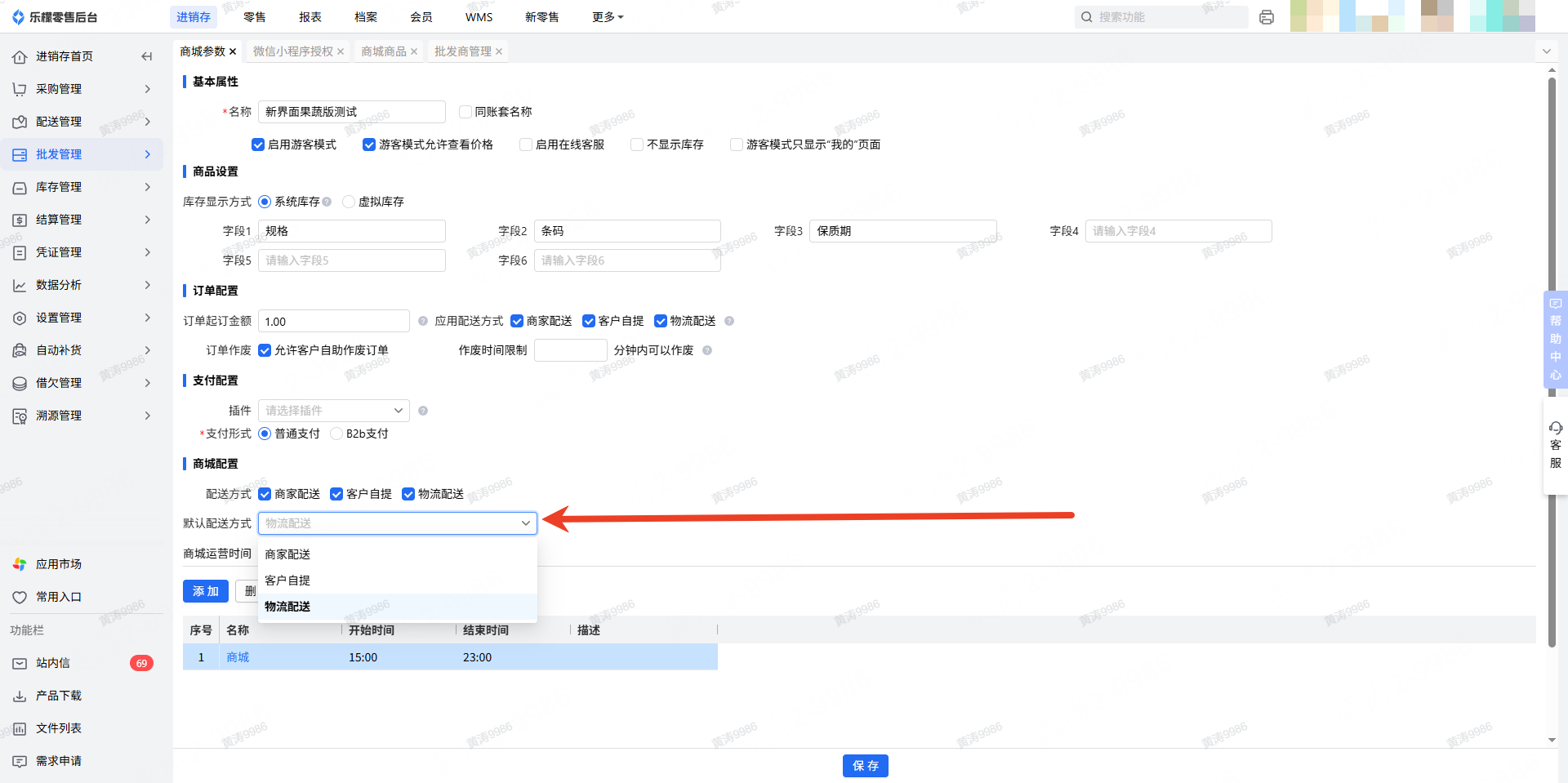Close the 微信小程序授权 tab

(341, 51)
